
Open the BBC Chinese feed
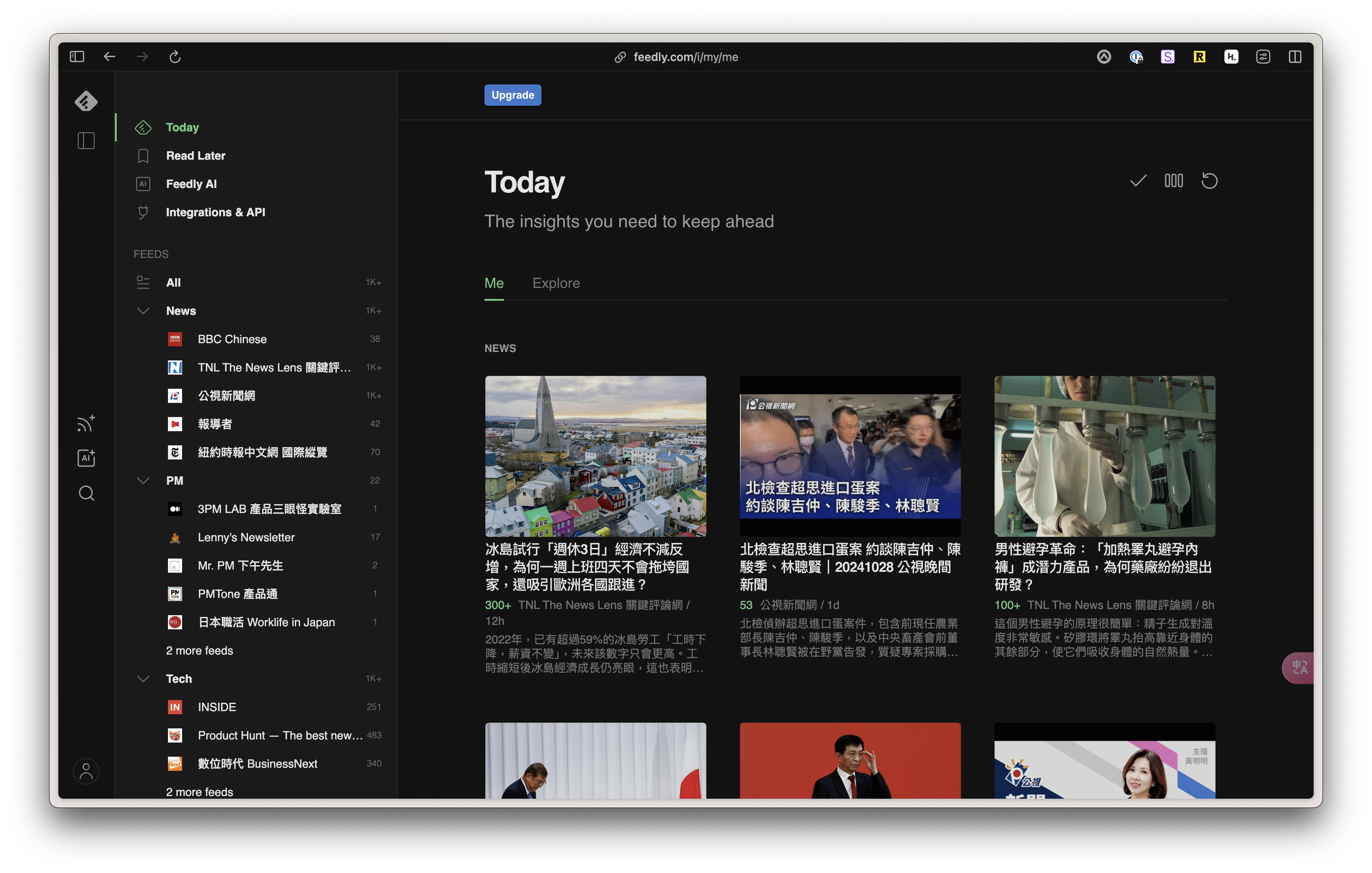click(232, 339)
